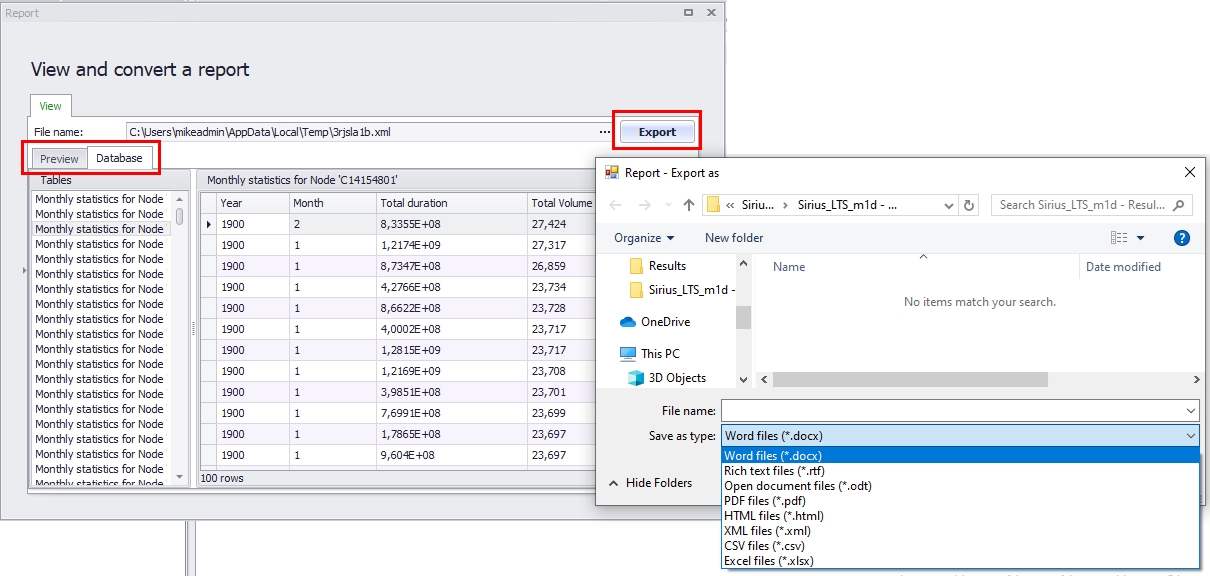Expand File name history dropdown arrow
The image size is (1210, 576).
coord(1190,411)
